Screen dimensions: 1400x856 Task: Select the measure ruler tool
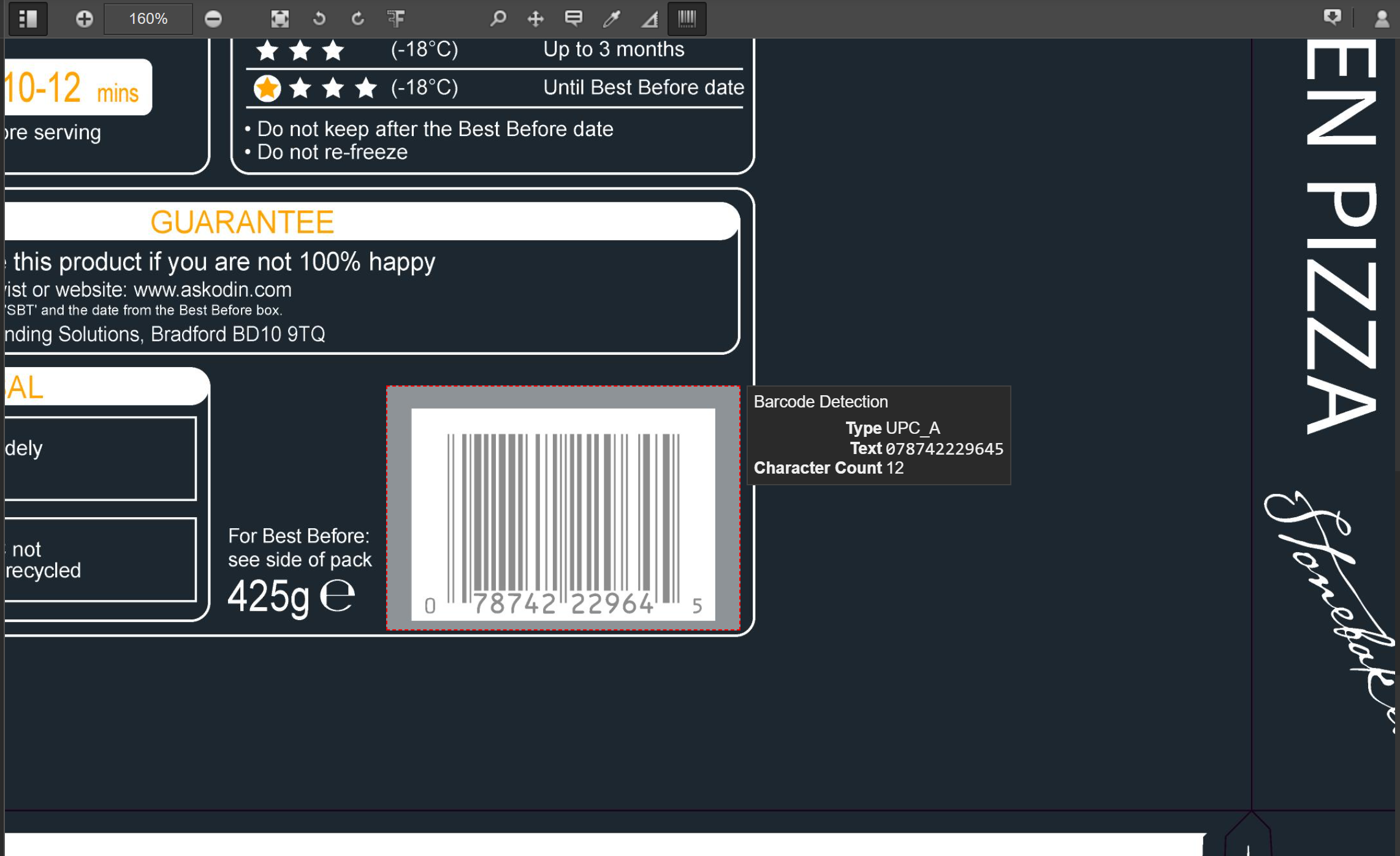[x=650, y=19]
